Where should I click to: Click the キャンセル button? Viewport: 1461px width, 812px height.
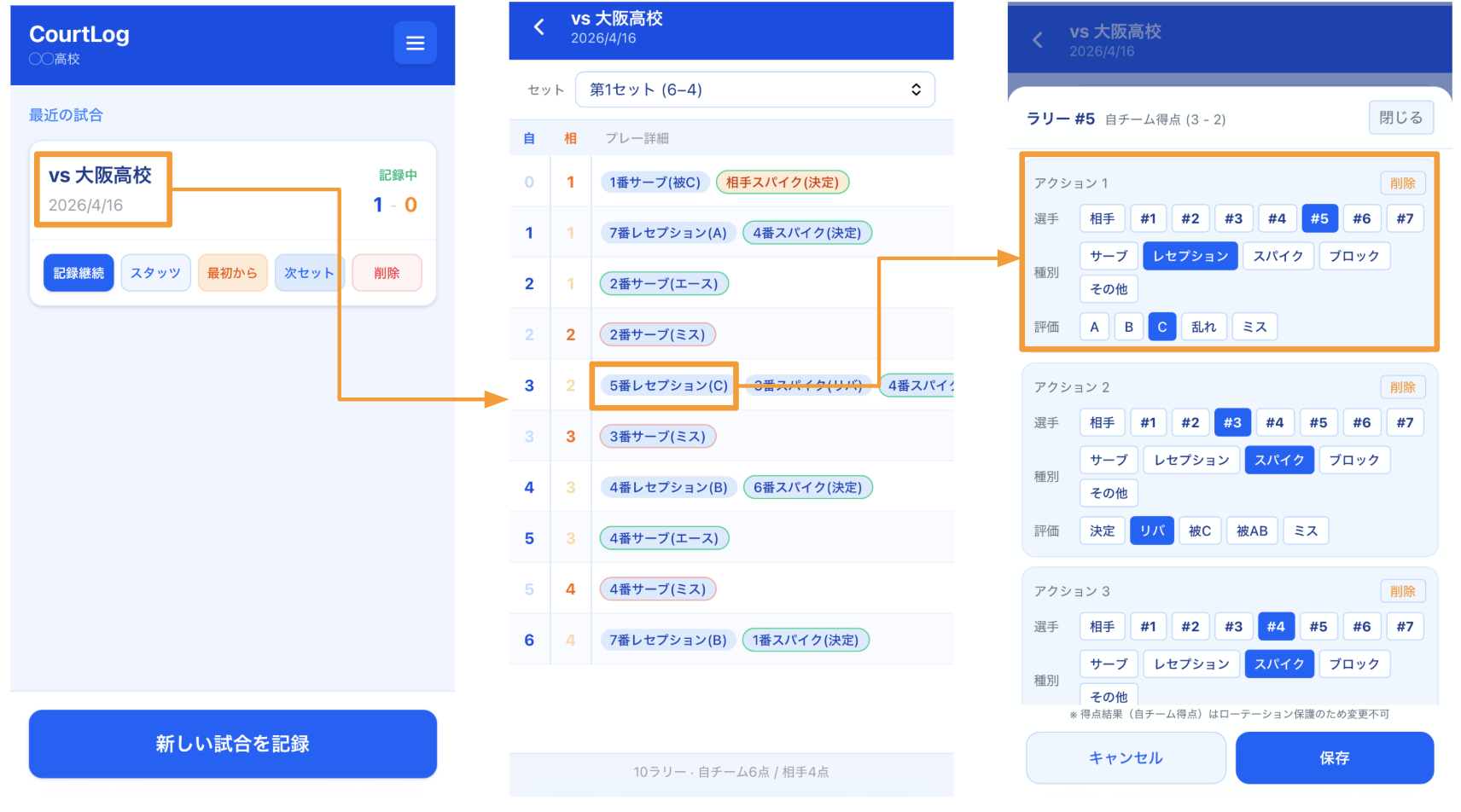click(x=1125, y=757)
